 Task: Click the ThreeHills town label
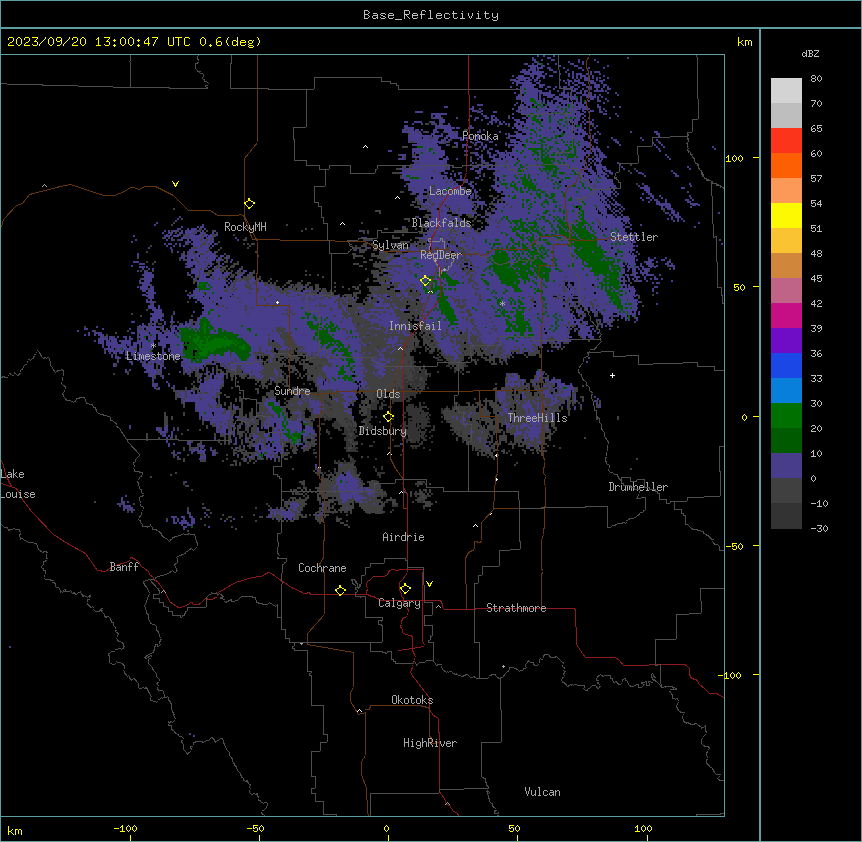point(537,418)
